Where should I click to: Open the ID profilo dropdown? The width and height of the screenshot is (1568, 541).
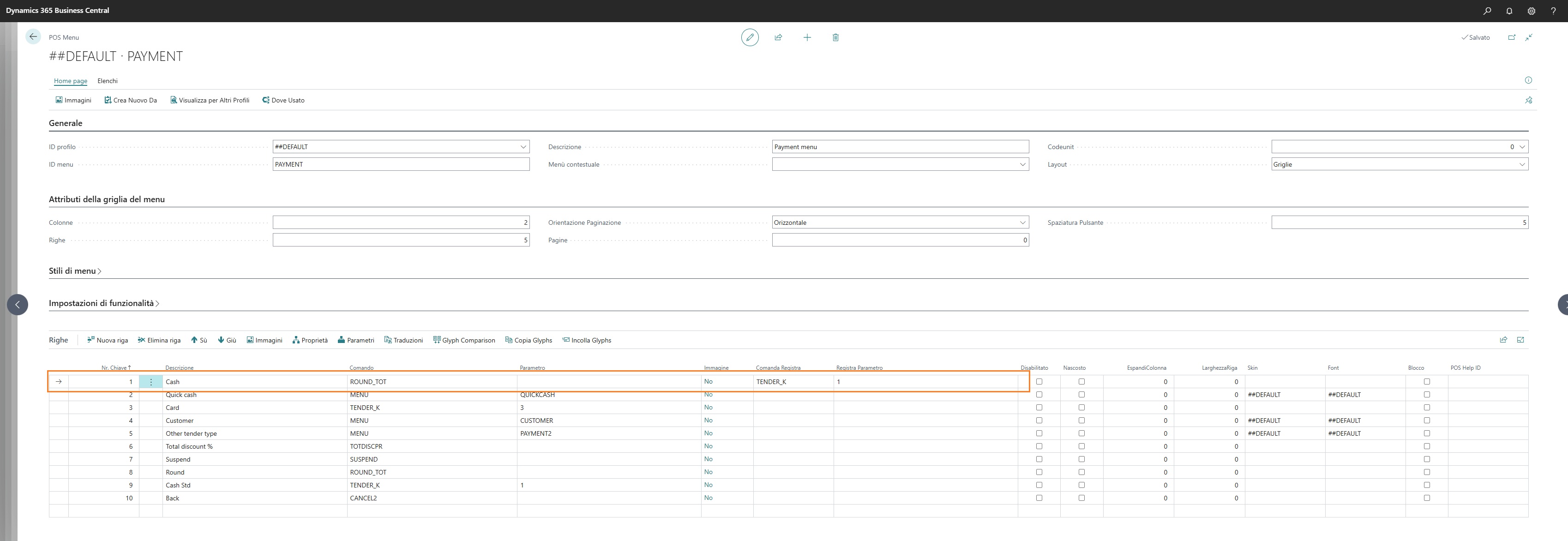pyautogui.click(x=523, y=147)
